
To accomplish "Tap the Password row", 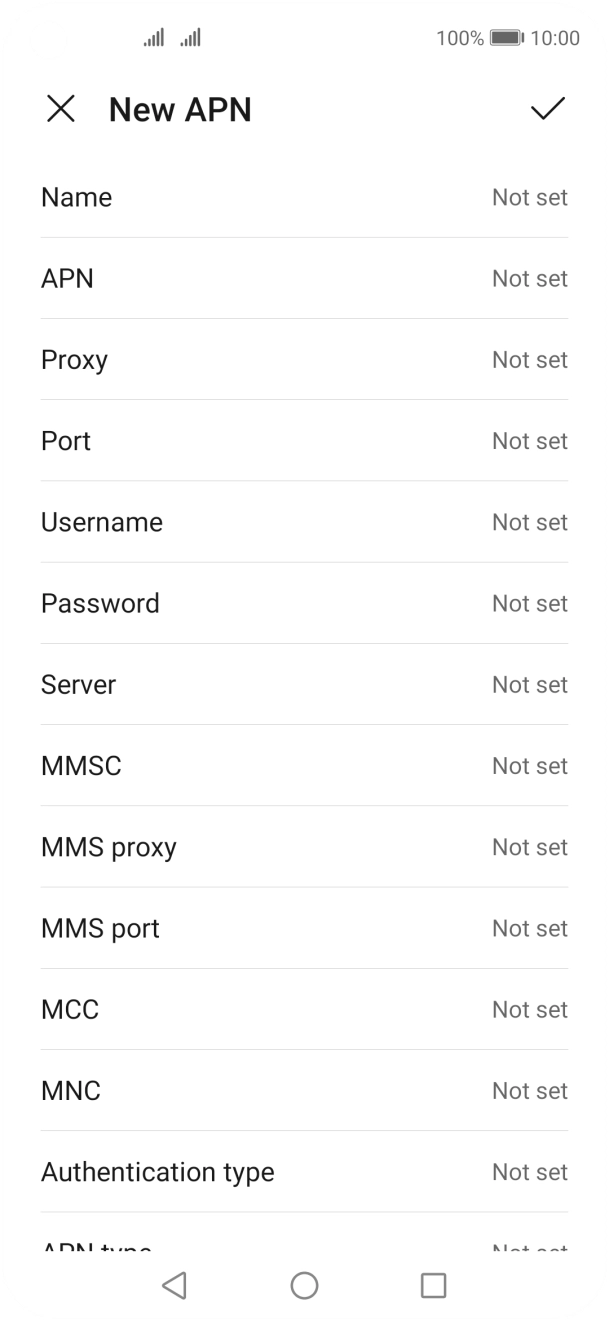I will [x=304, y=603].
